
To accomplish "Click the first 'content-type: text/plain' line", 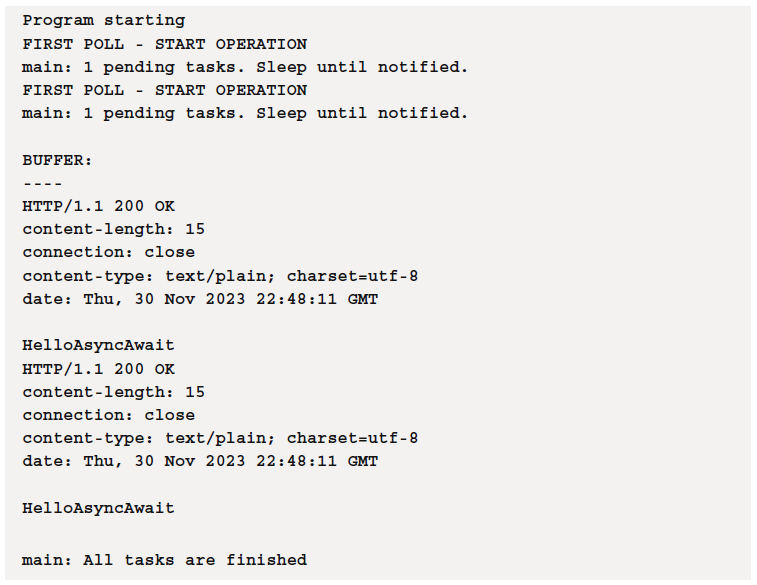I will pyautogui.click(x=220, y=276).
